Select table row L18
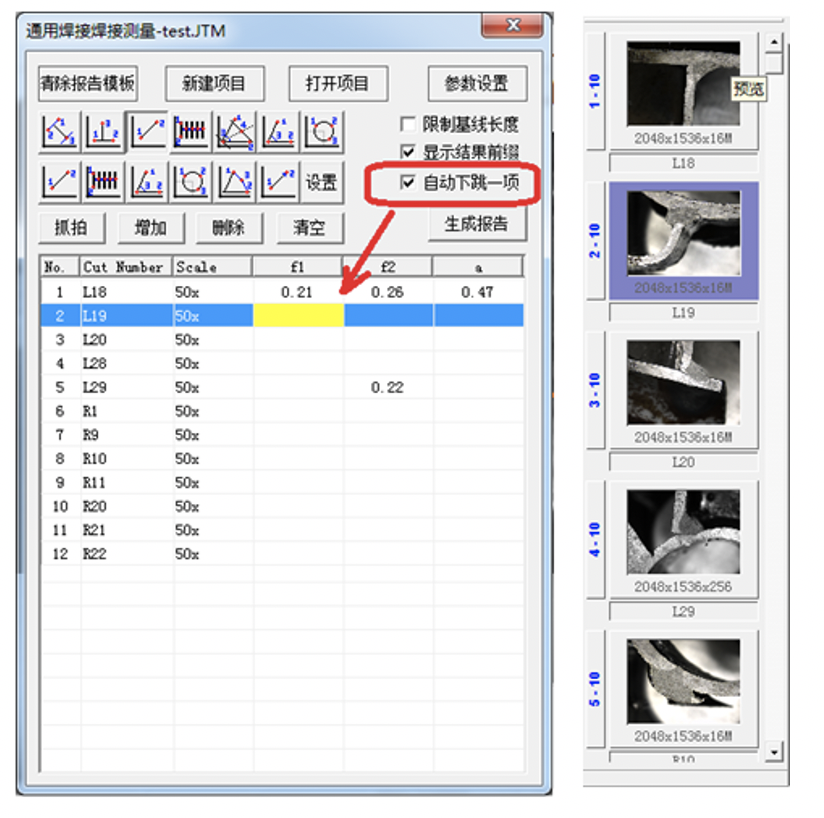Screen dimensions: 824x818 [x=283, y=292]
